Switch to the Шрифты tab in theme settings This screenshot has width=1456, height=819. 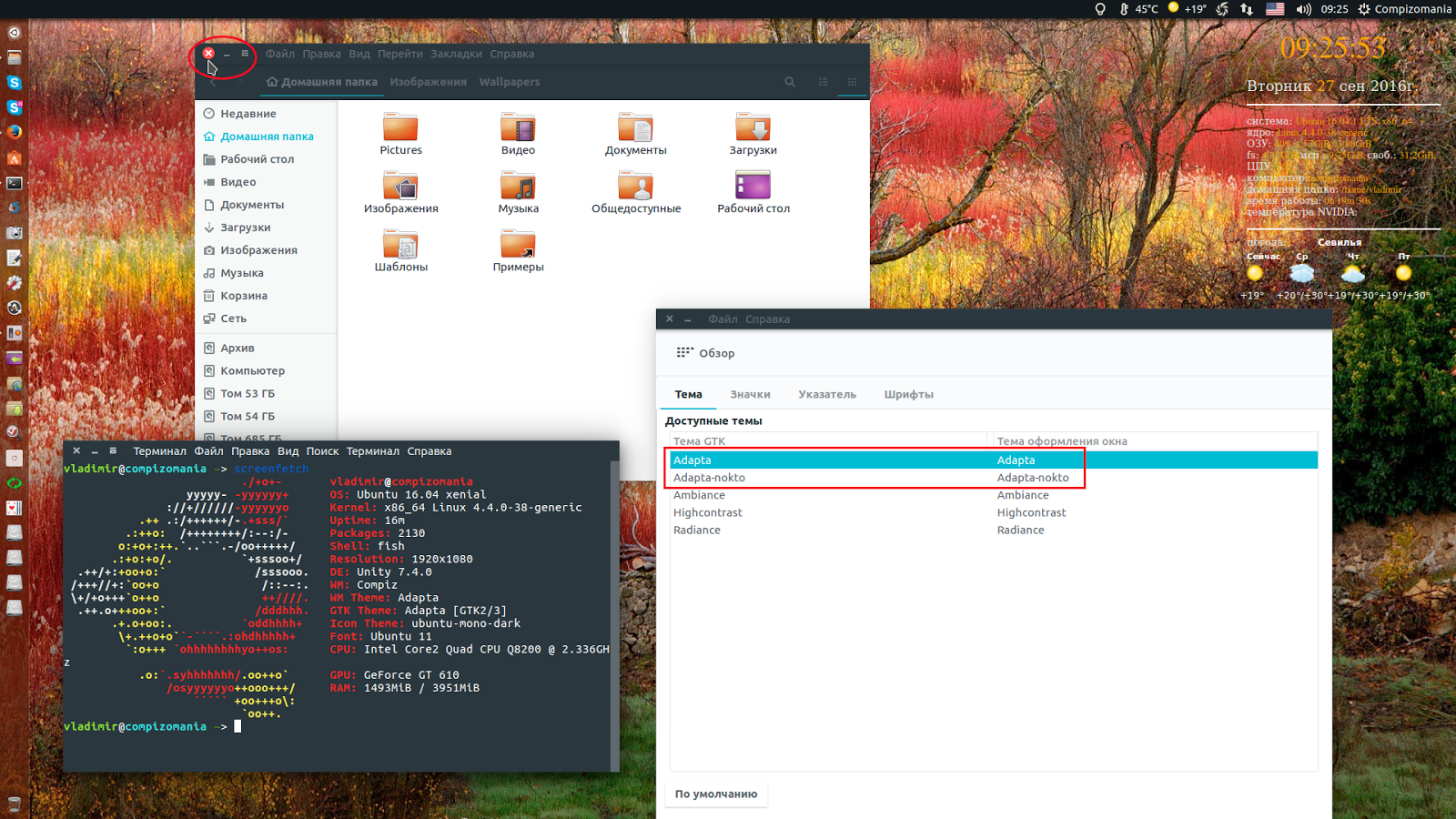point(908,394)
